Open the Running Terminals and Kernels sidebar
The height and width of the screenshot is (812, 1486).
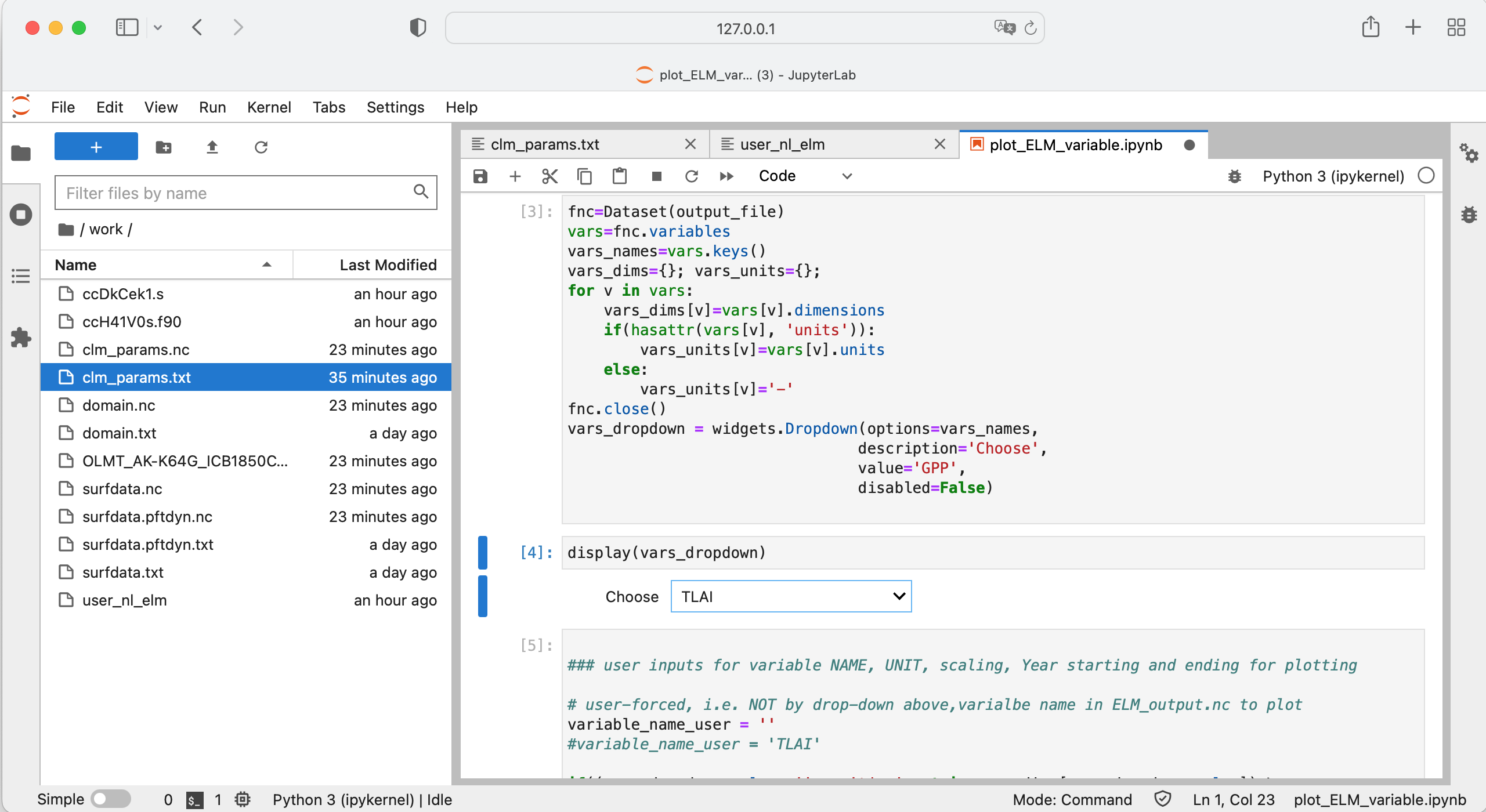coord(21,215)
